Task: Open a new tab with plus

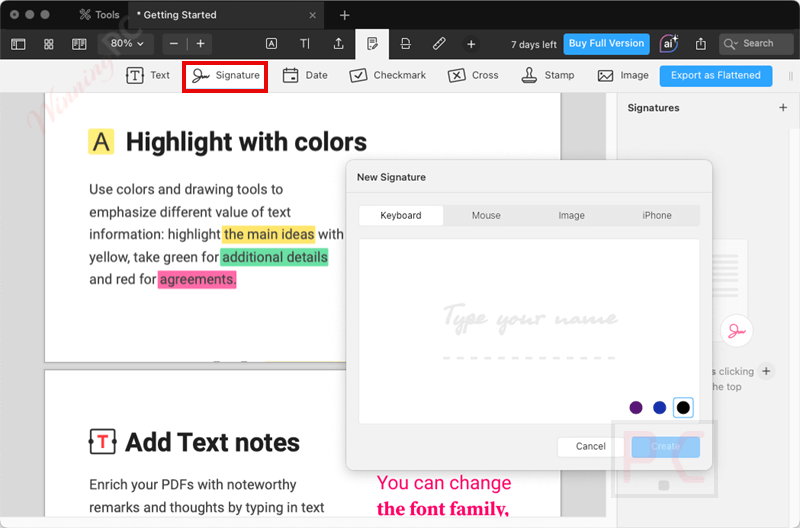Action: pos(344,15)
